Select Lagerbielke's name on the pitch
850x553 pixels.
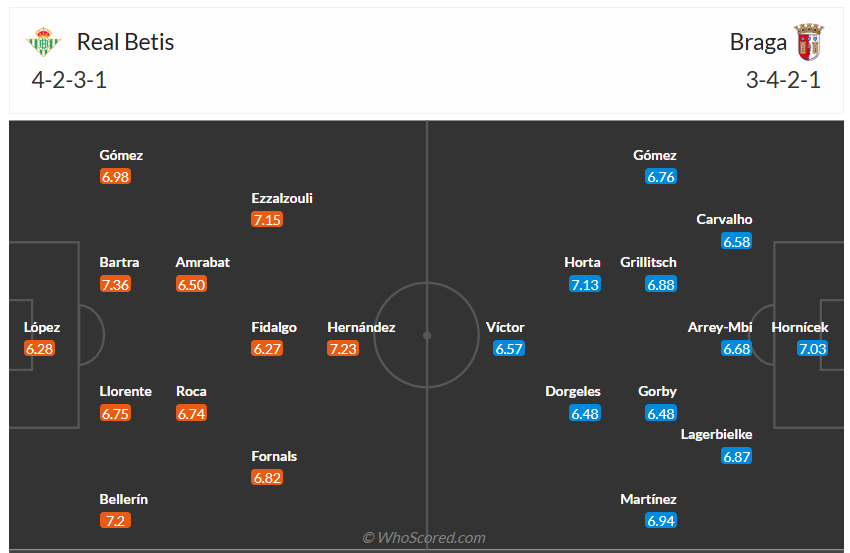coord(716,434)
